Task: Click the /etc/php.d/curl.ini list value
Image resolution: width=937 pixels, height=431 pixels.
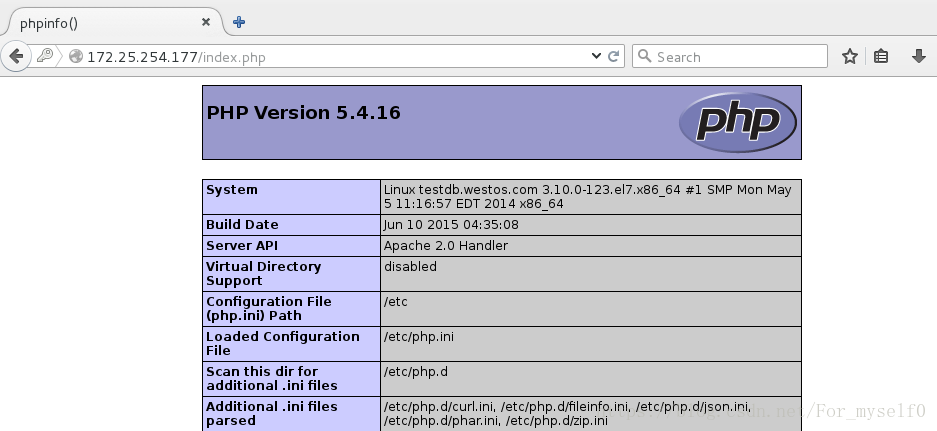Action: pos(567,414)
